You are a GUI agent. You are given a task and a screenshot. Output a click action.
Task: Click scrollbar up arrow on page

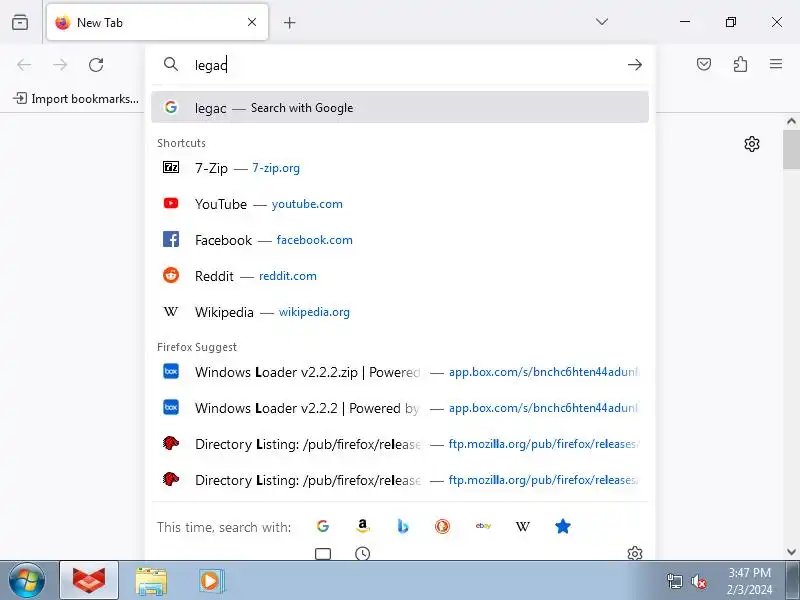point(791,121)
